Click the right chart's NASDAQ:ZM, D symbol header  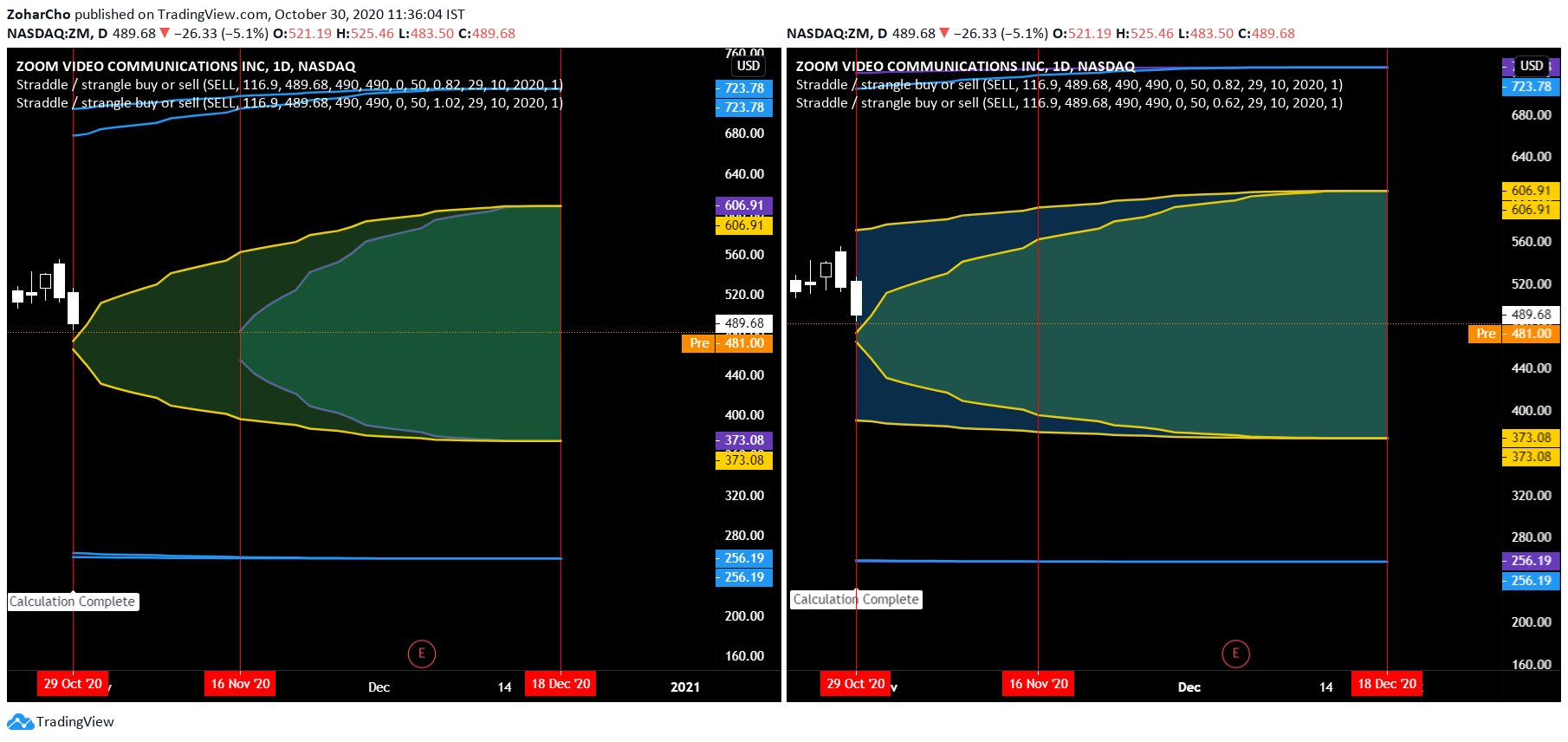pyautogui.click(x=837, y=33)
